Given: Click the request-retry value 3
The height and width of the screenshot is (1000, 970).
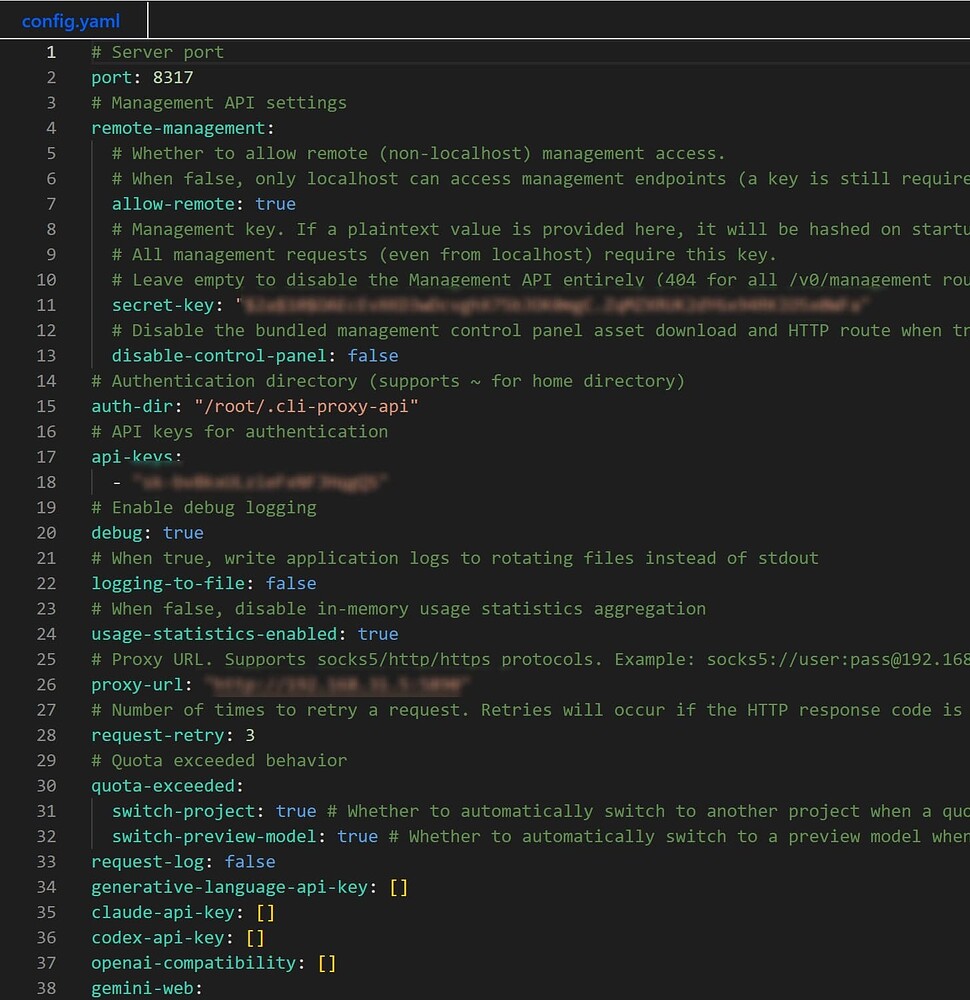Looking at the screenshot, I should click(x=250, y=735).
